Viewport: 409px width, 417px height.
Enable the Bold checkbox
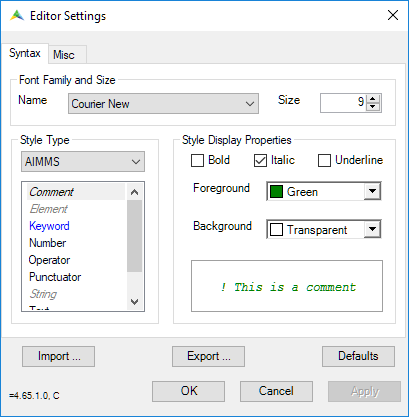click(x=197, y=160)
